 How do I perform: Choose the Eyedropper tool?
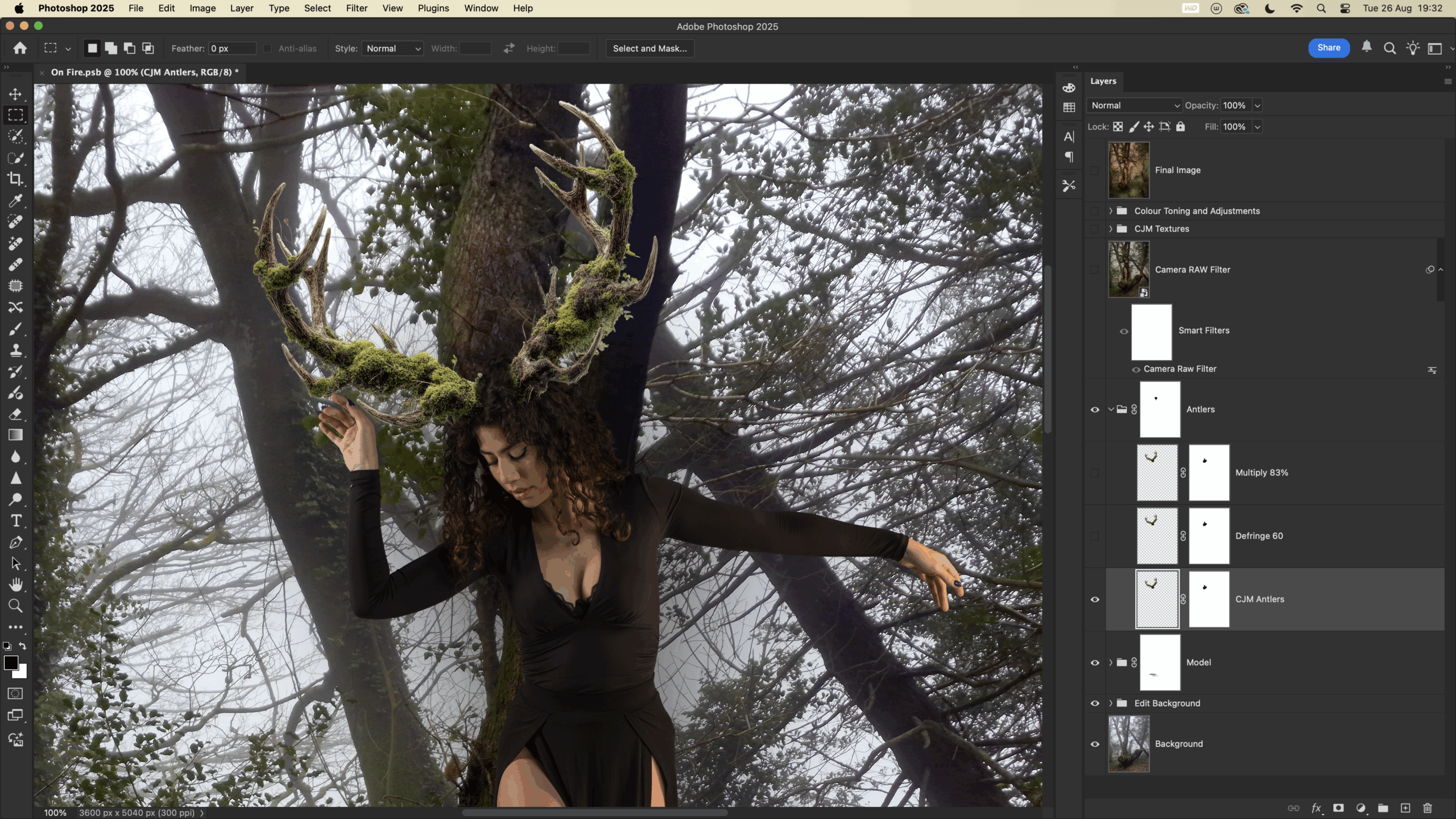click(15, 201)
